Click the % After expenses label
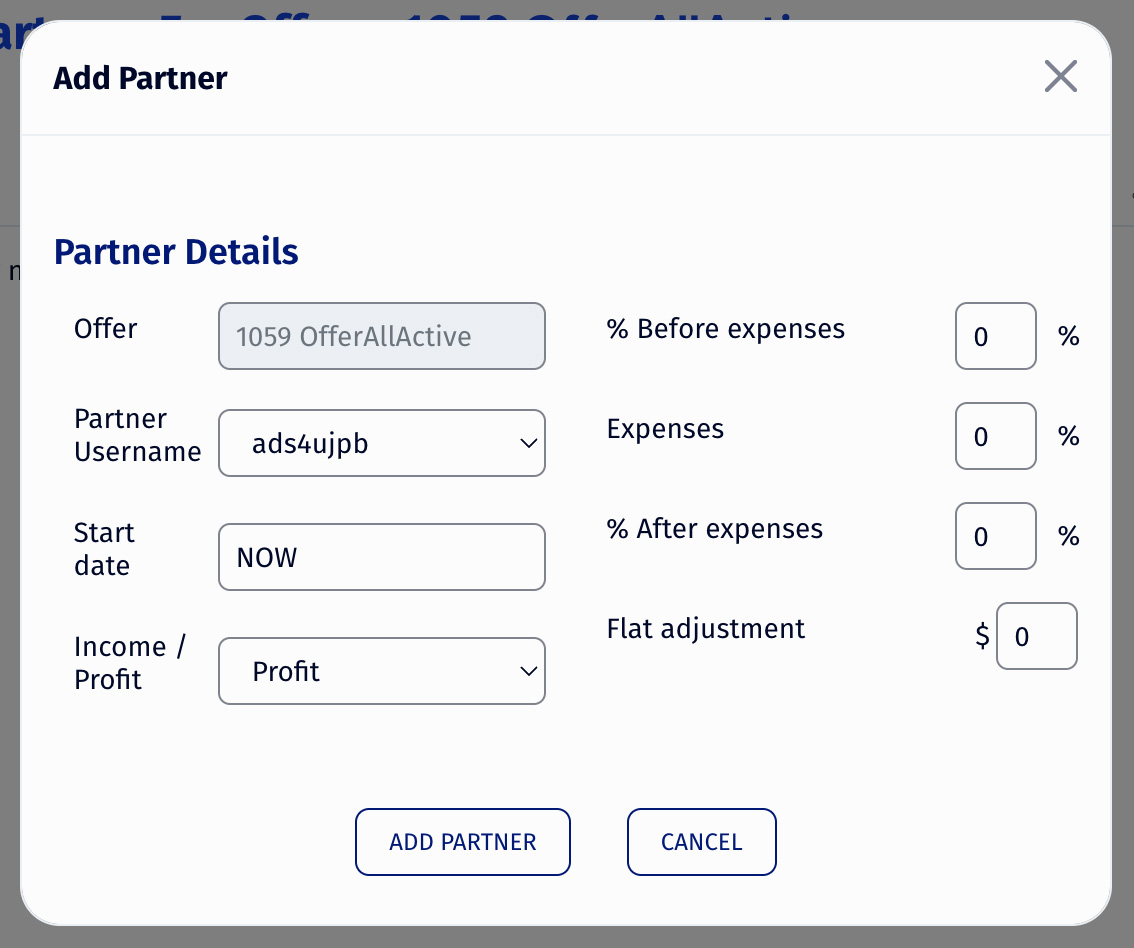 coord(715,529)
